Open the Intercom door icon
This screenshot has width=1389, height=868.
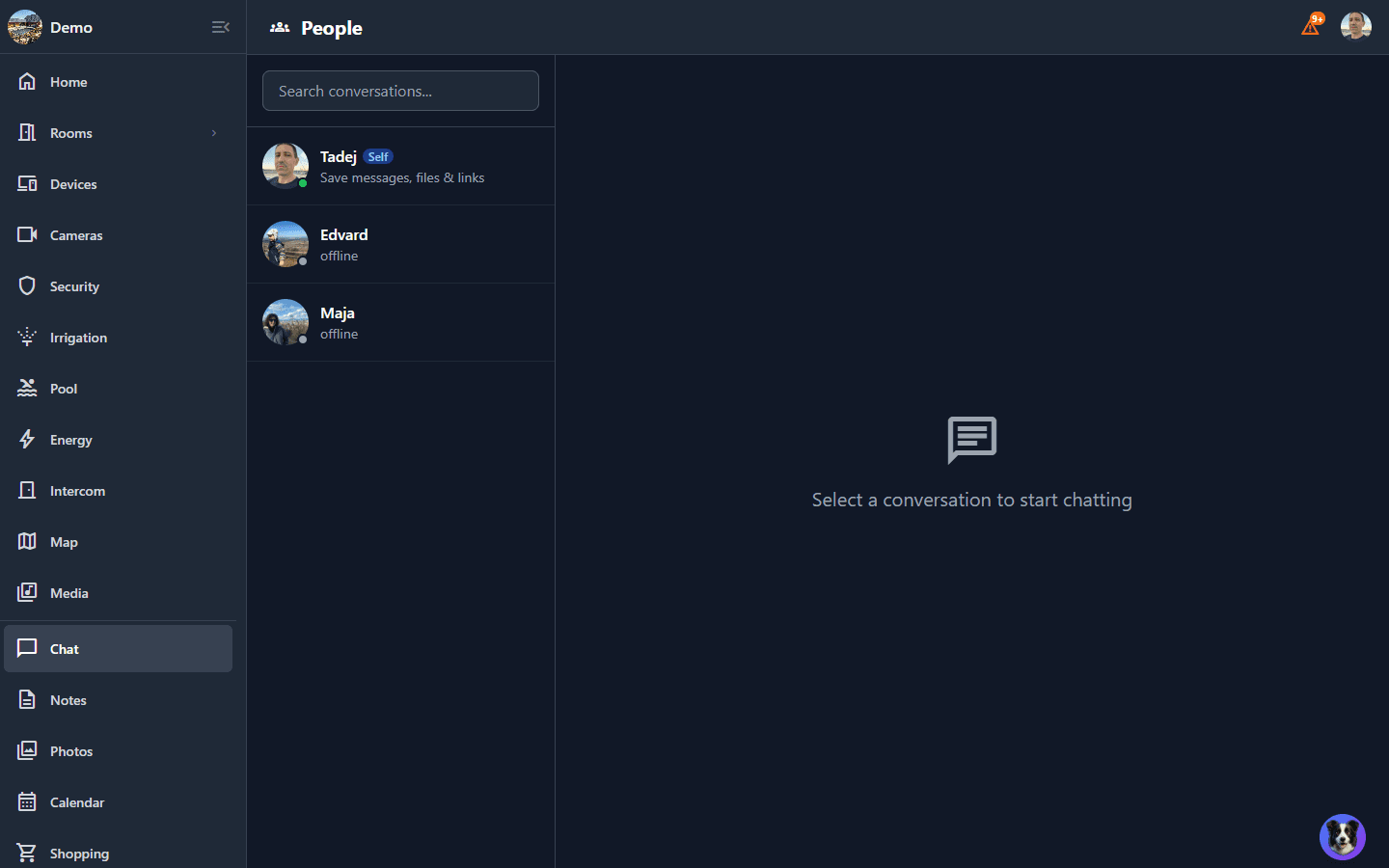[27, 491]
